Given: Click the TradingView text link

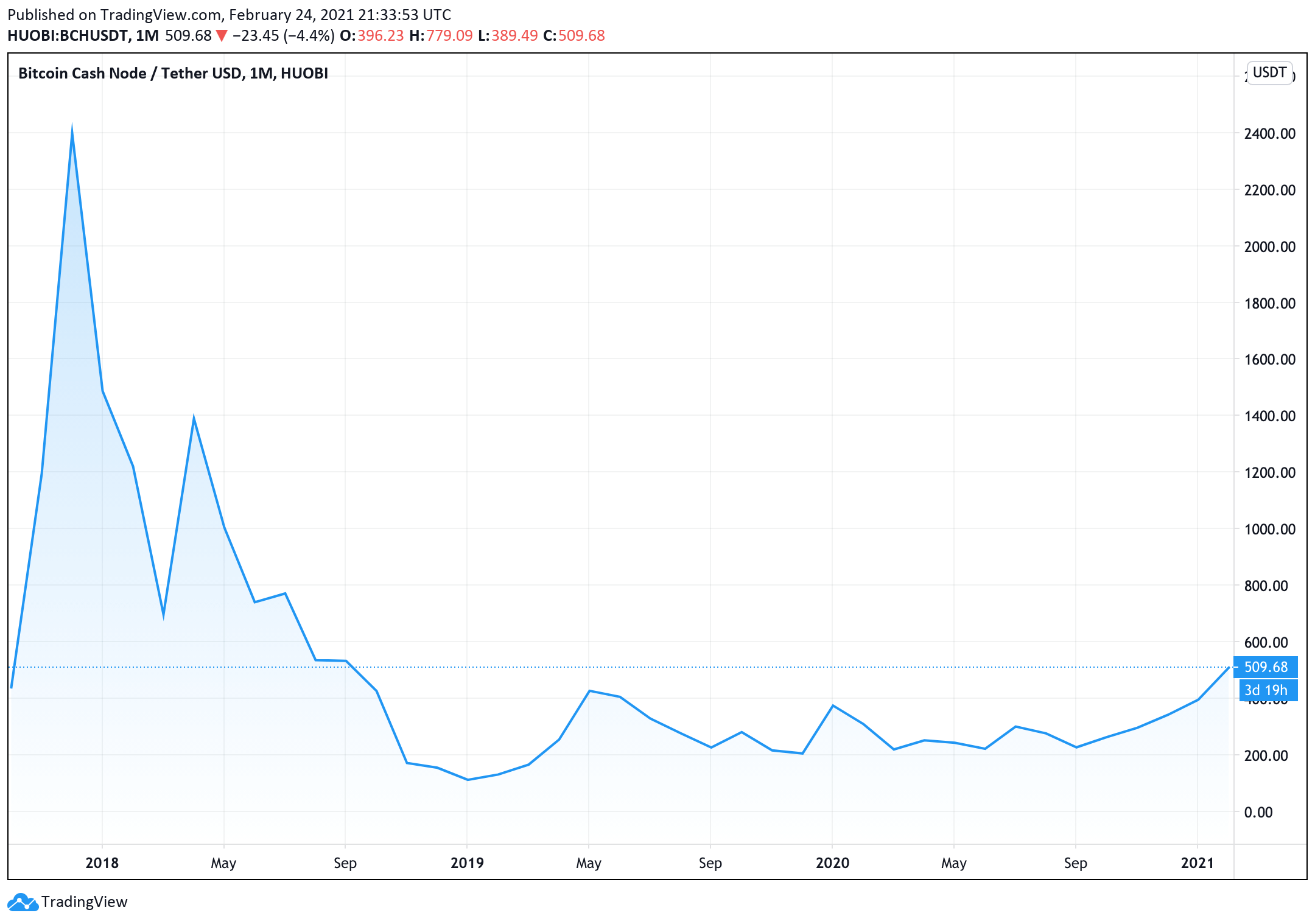Looking at the screenshot, I should pyautogui.click(x=84, y=901).
